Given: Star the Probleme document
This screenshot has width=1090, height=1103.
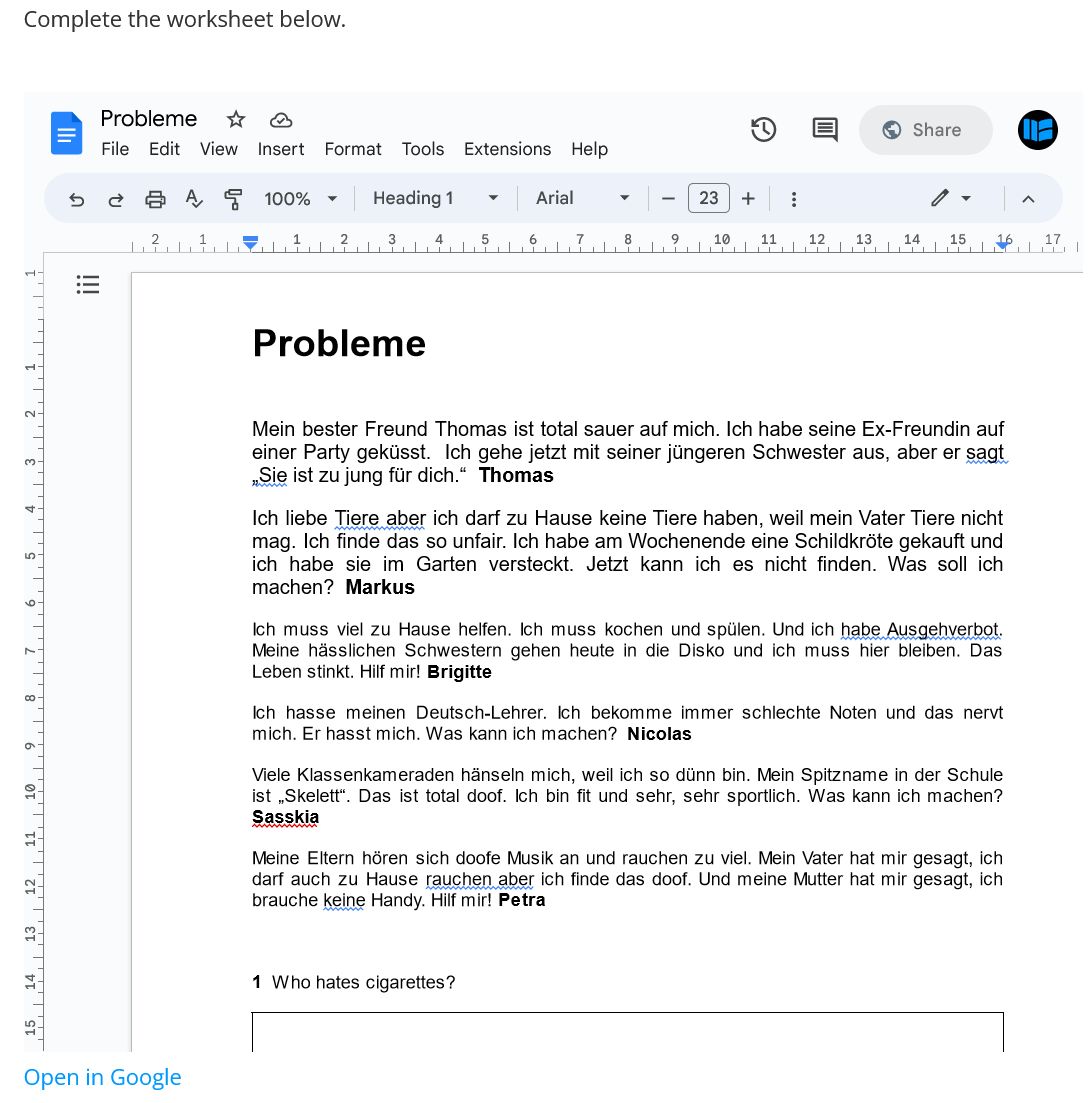Looking at the screenshot, I should tap(236, 120).
